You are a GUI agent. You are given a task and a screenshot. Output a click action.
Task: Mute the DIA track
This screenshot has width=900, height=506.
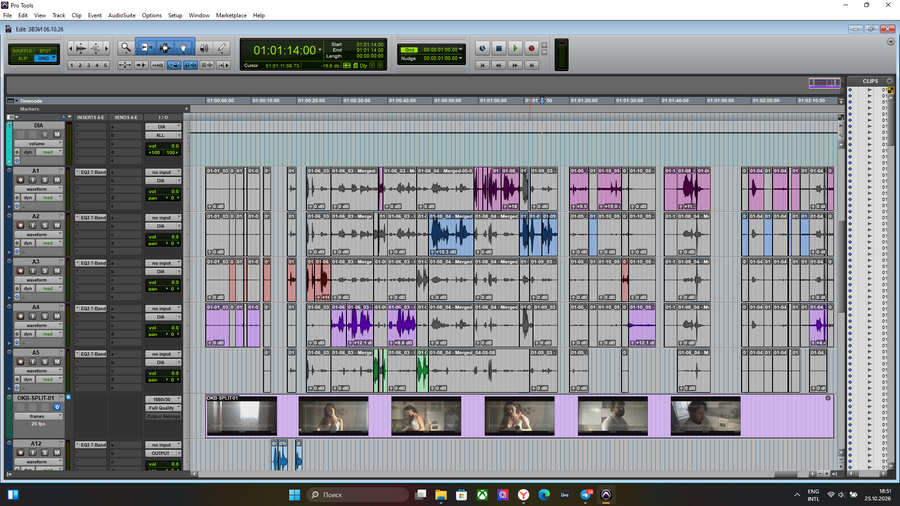pos(57,134)
